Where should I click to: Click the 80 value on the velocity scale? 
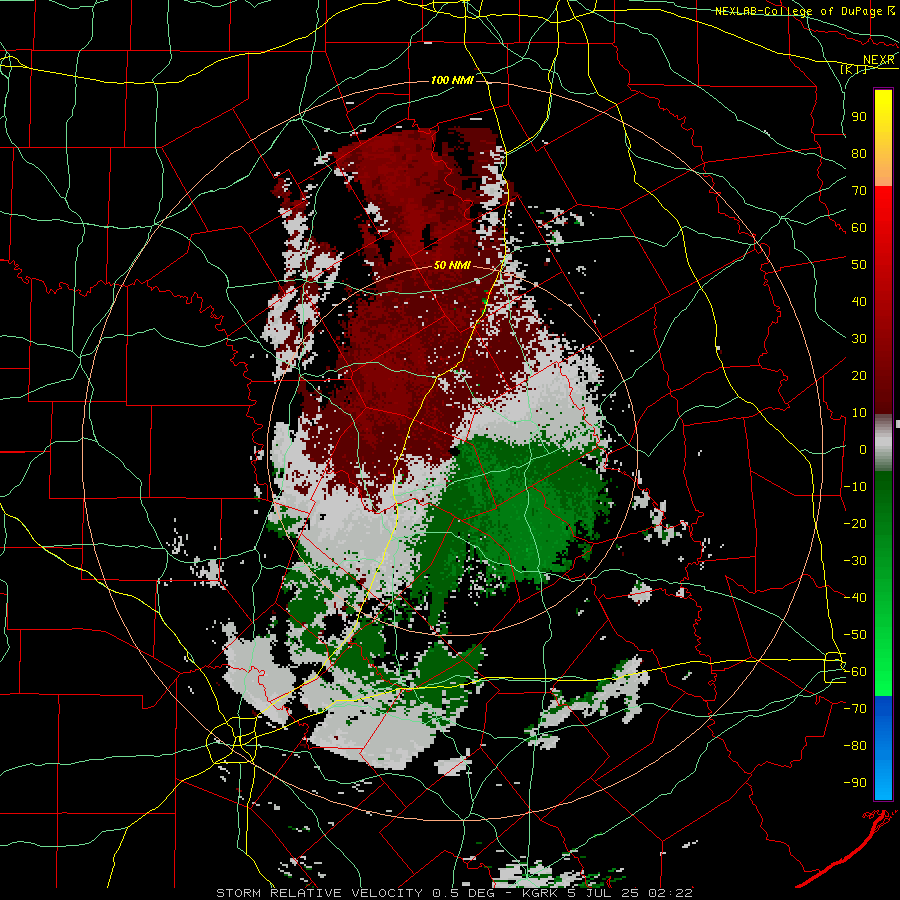[859, 153]
